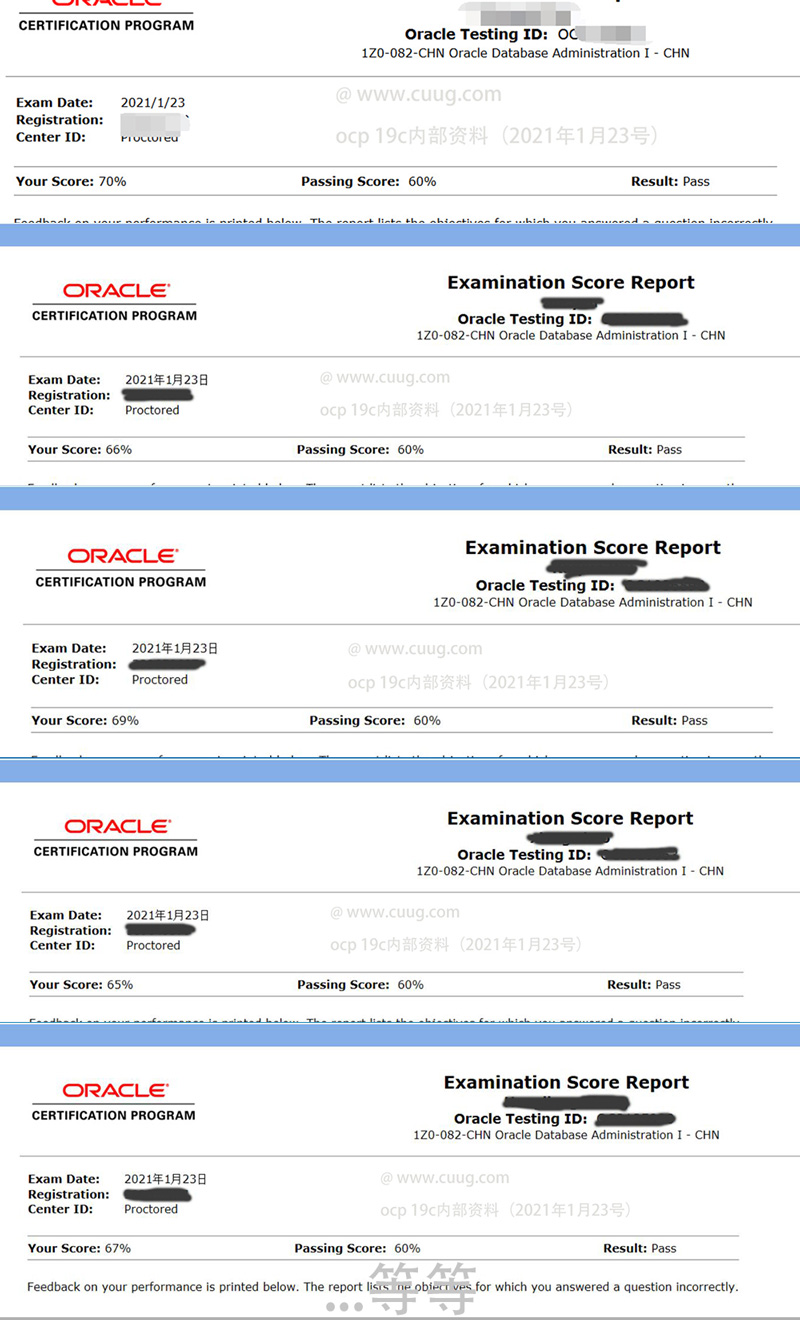Select "Your Score: 69%" text
The image size is (800, 1320).
tap(85, 720)
